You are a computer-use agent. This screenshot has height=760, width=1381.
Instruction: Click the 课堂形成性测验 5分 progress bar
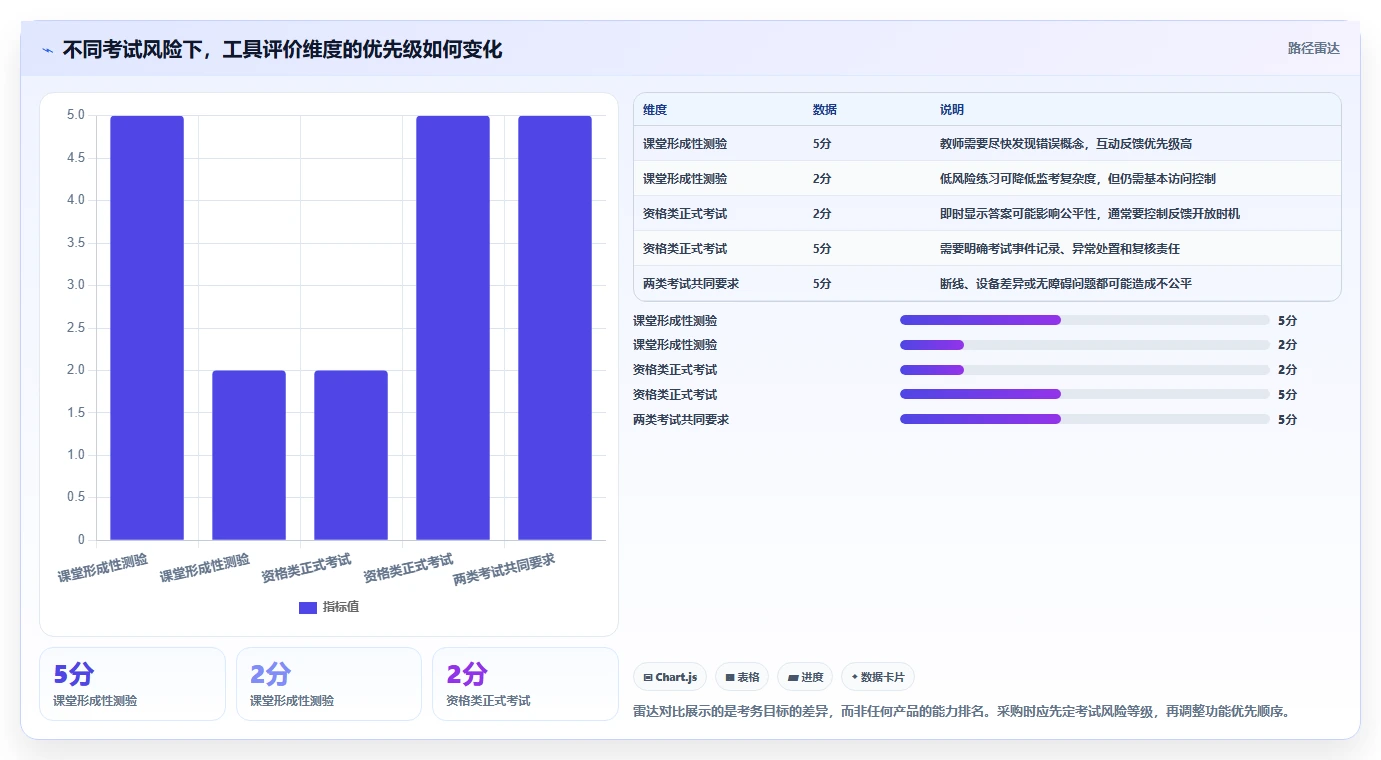point(1085,320)
